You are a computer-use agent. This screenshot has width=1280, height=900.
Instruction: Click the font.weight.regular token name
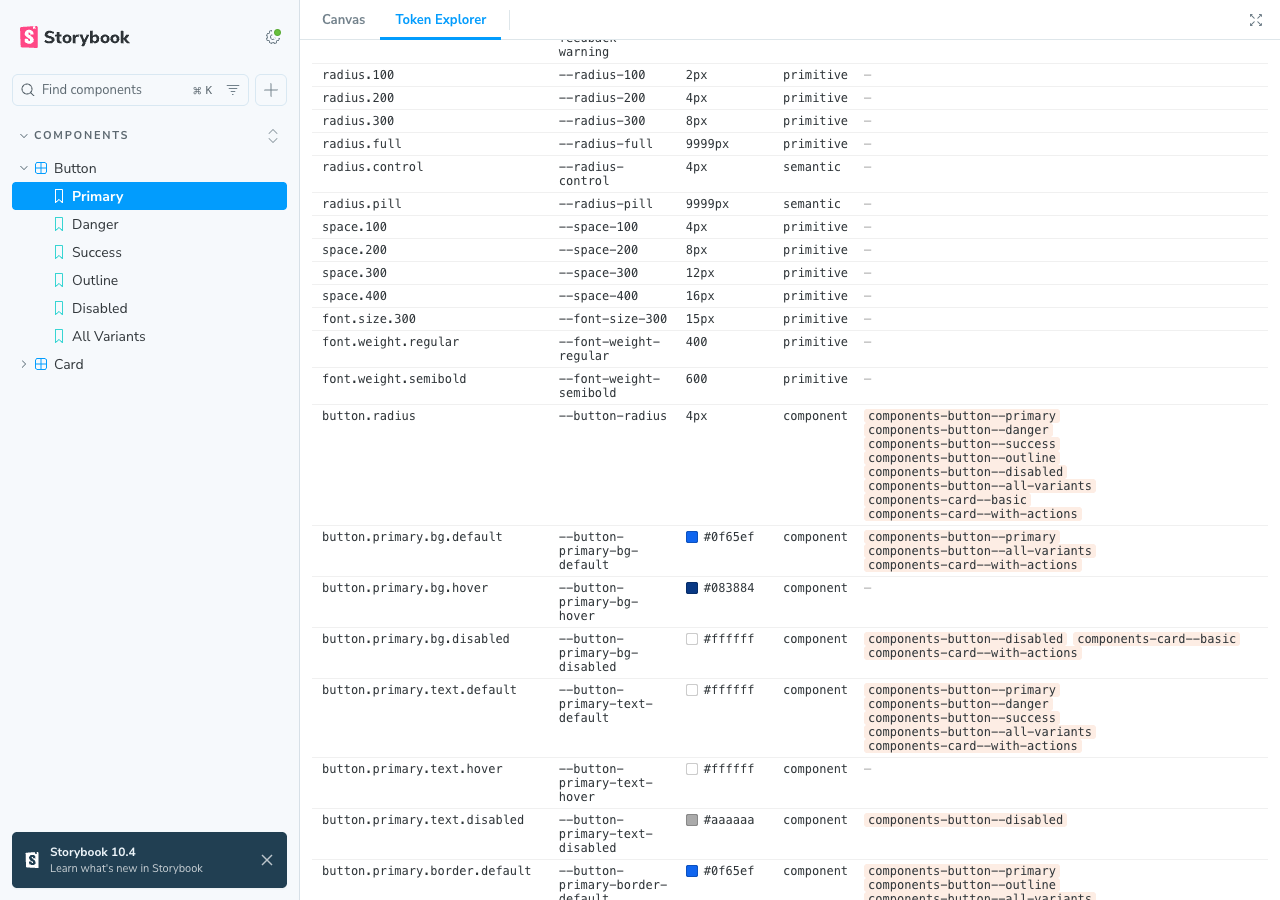(391, 342)
